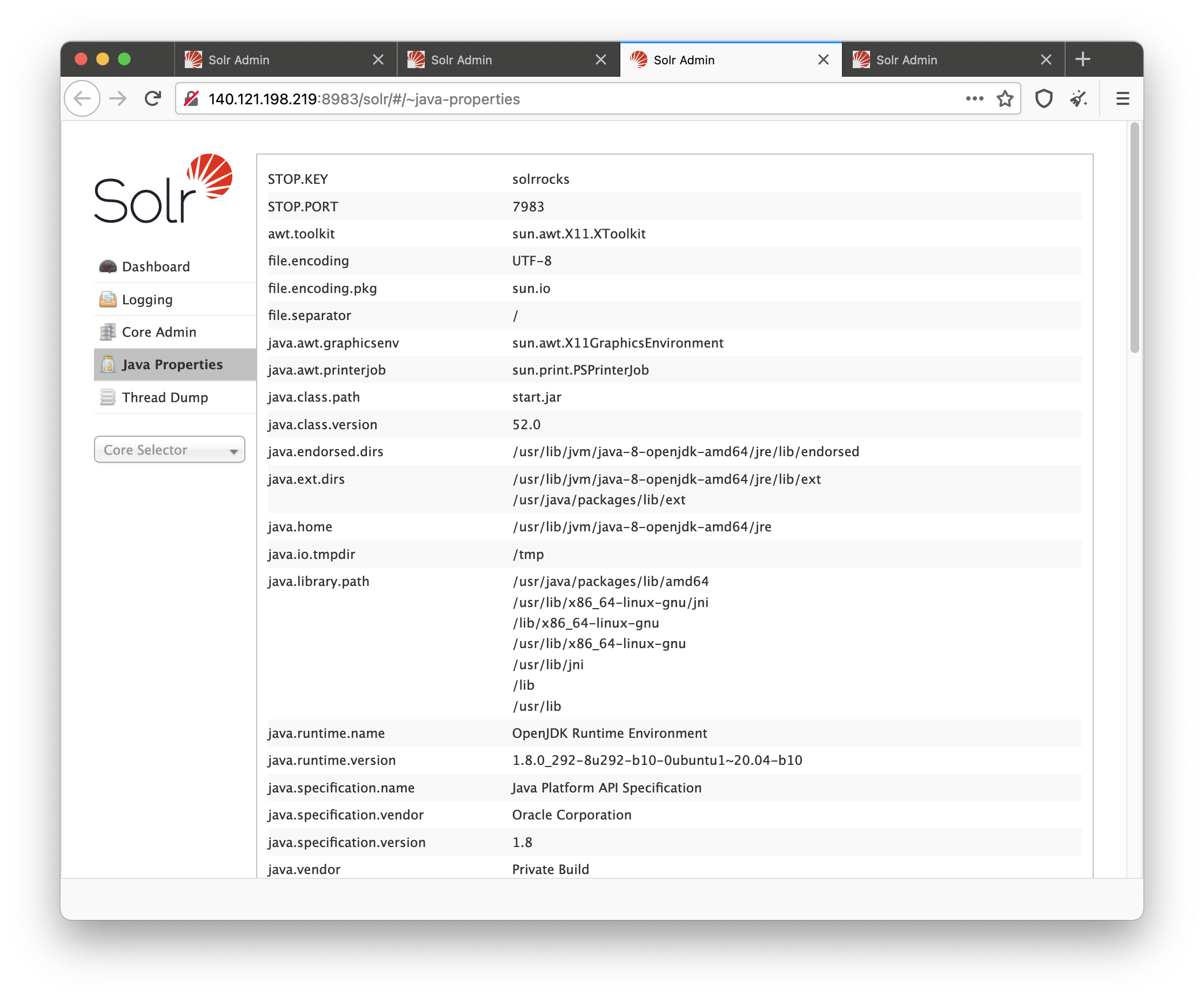Open the Thread Dump link
Viewport: 1204px width, 1000px height.
click(165, 397)
